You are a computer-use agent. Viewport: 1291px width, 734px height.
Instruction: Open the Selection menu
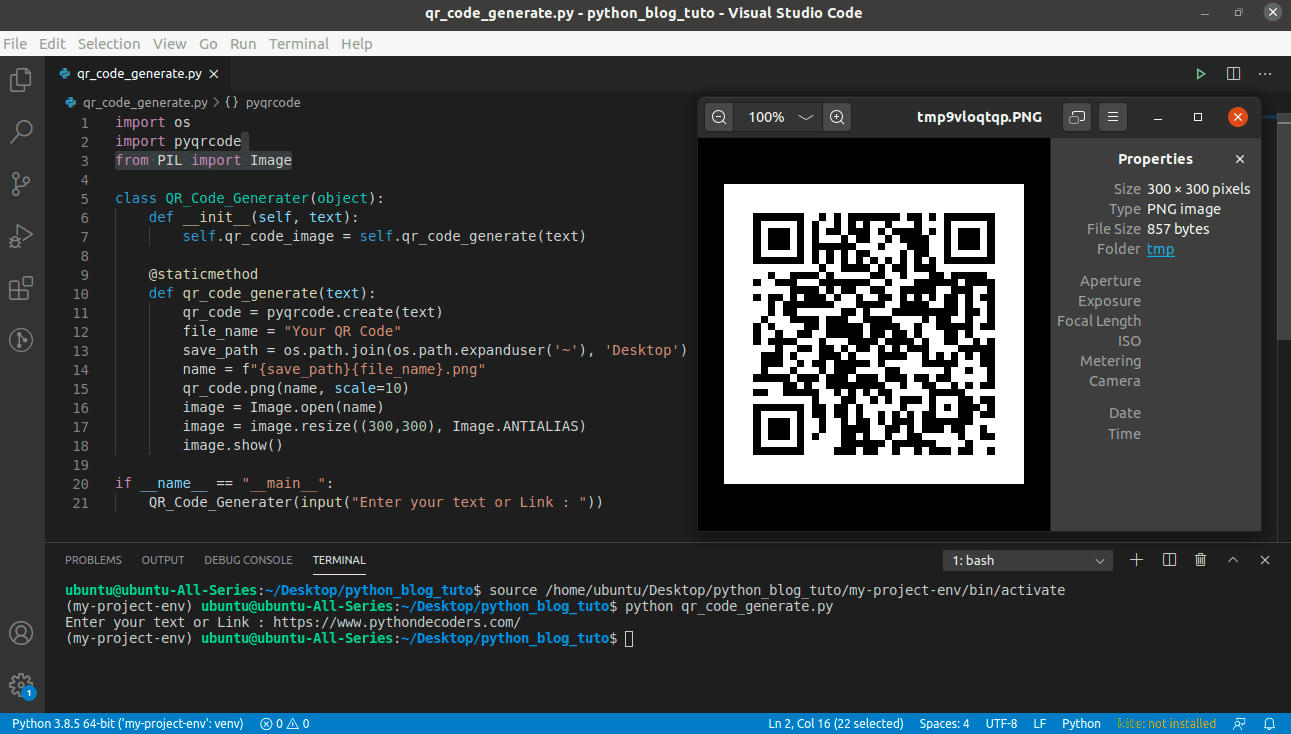109,44
